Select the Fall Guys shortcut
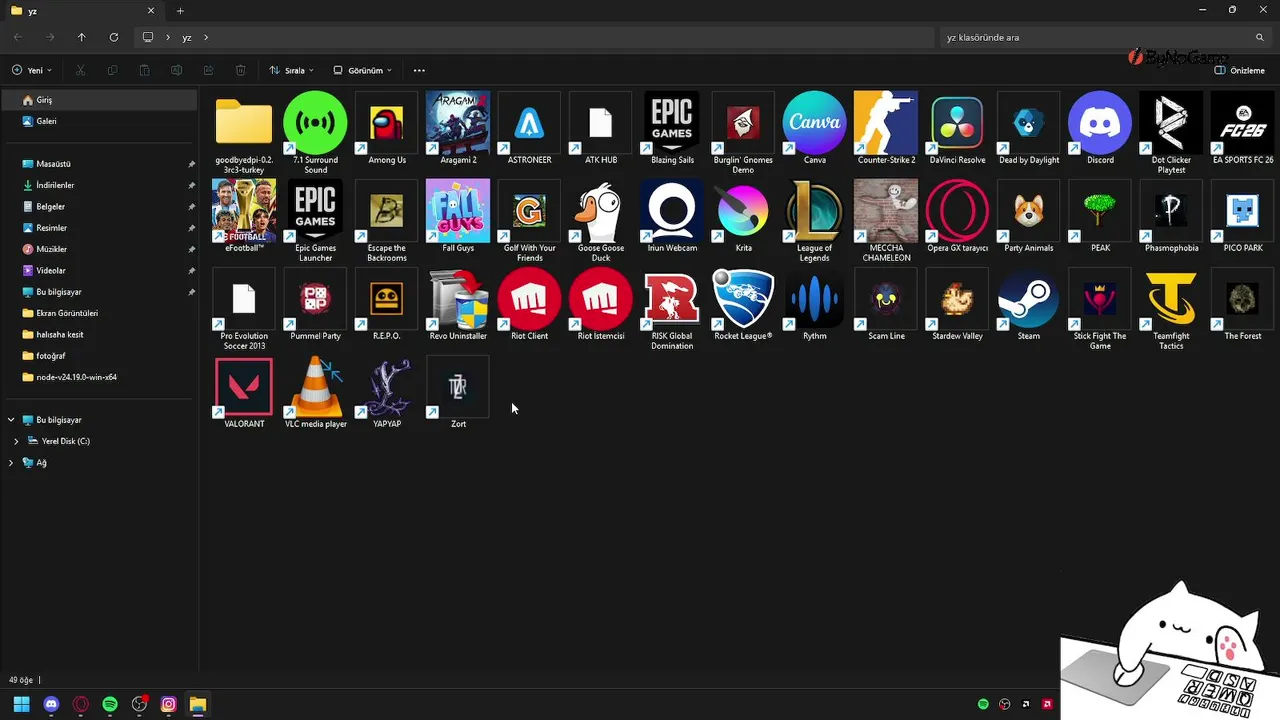The height and width of the screenshot is (720, 1280). [458, 217]
